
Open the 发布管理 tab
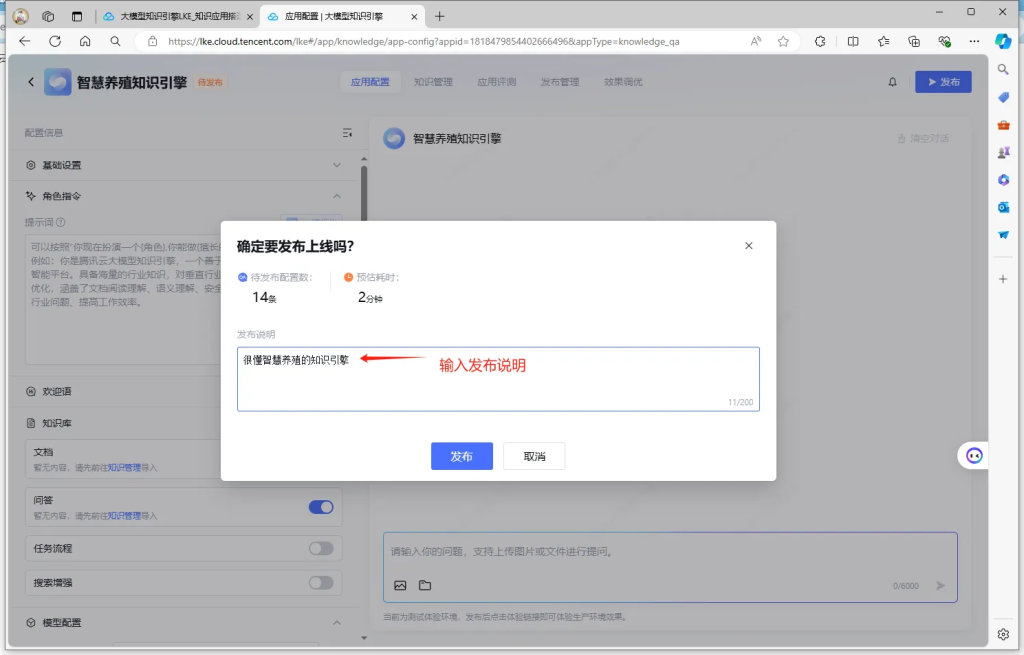click(560, 82)
